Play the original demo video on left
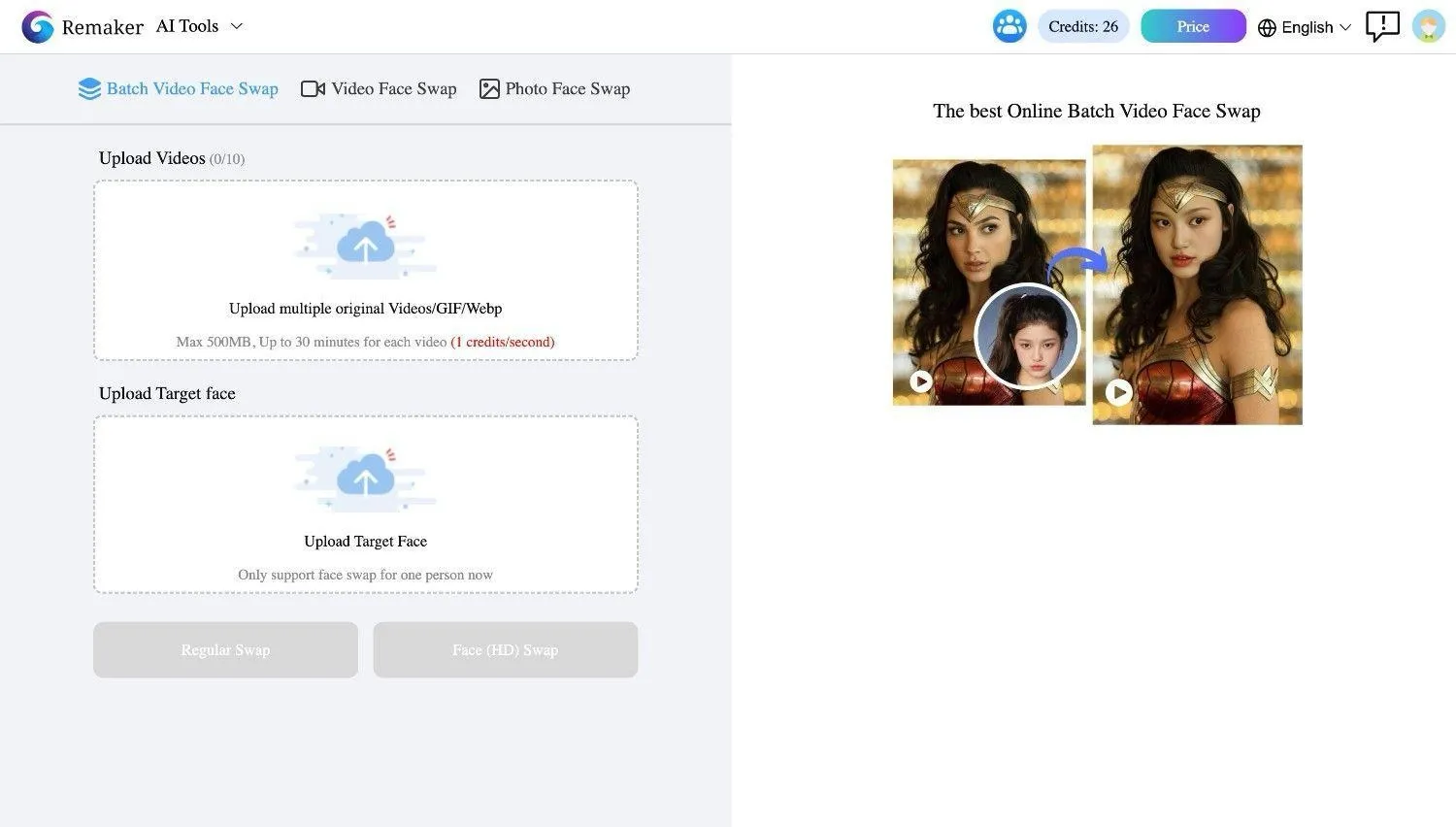1456x827 pixels. (x=921, y=381)
